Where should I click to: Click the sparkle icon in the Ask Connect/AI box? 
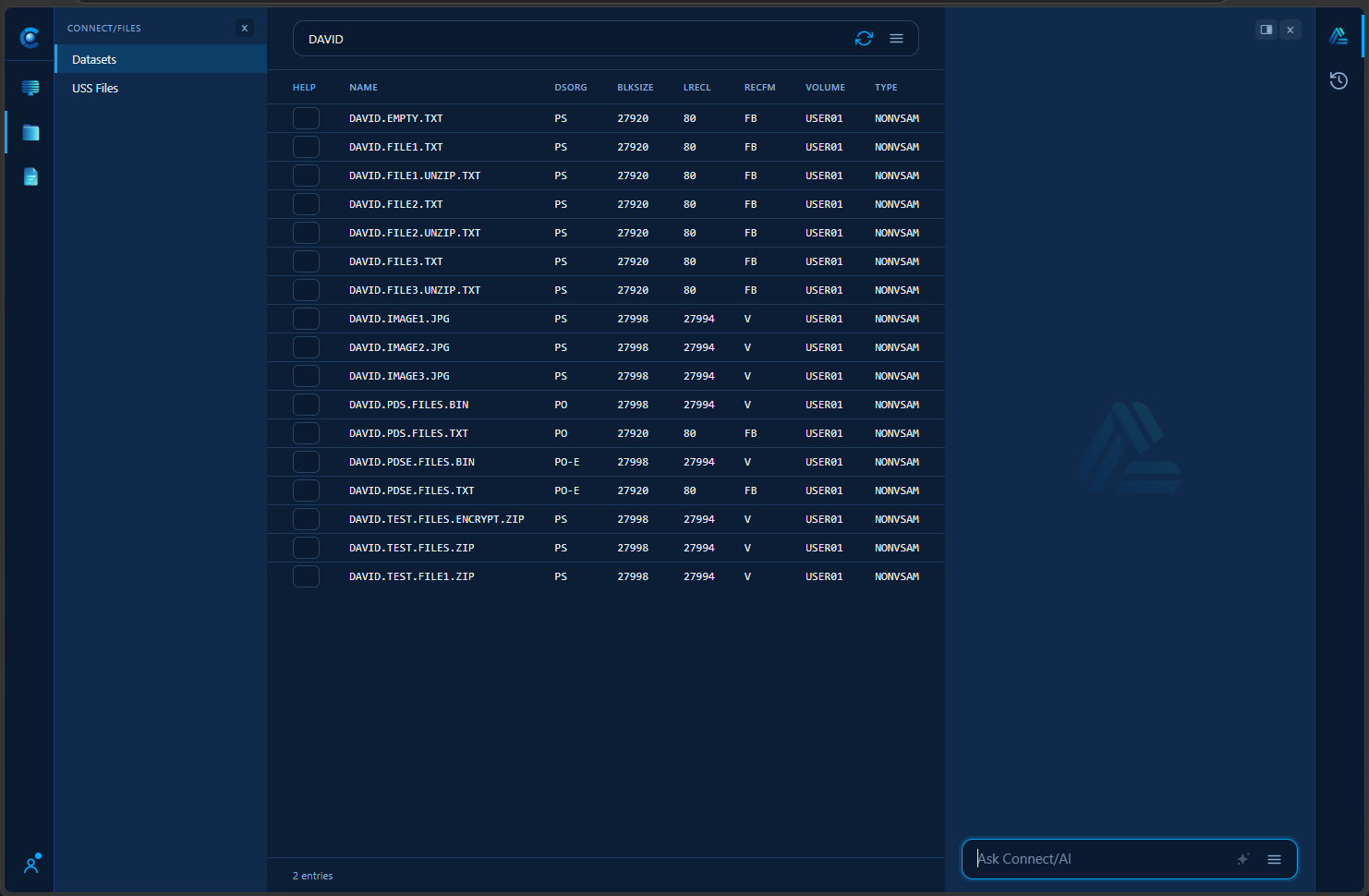pyautogui.click(x=1243, y=859)
